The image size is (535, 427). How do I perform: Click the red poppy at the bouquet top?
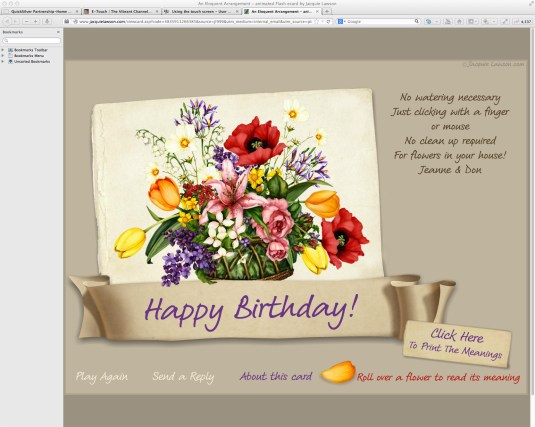(x=254, y=142)
